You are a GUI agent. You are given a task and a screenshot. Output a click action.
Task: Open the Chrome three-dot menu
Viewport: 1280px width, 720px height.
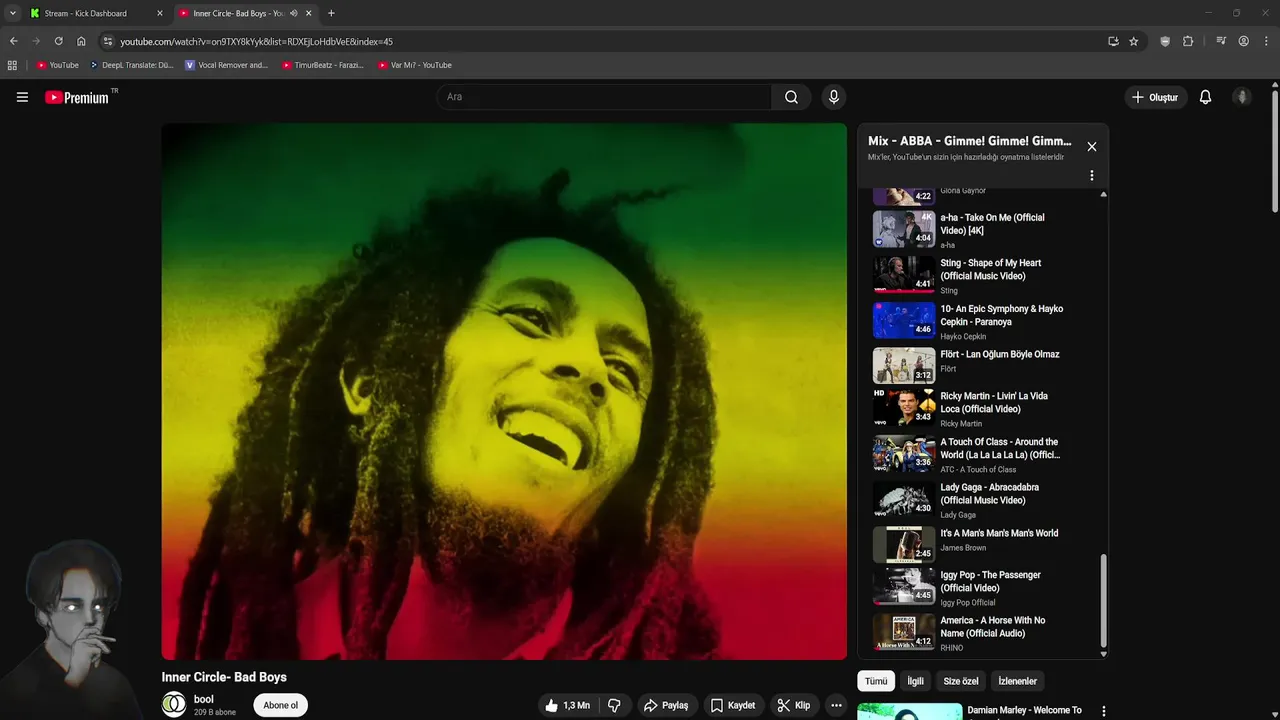click(x=1266, y=41)
